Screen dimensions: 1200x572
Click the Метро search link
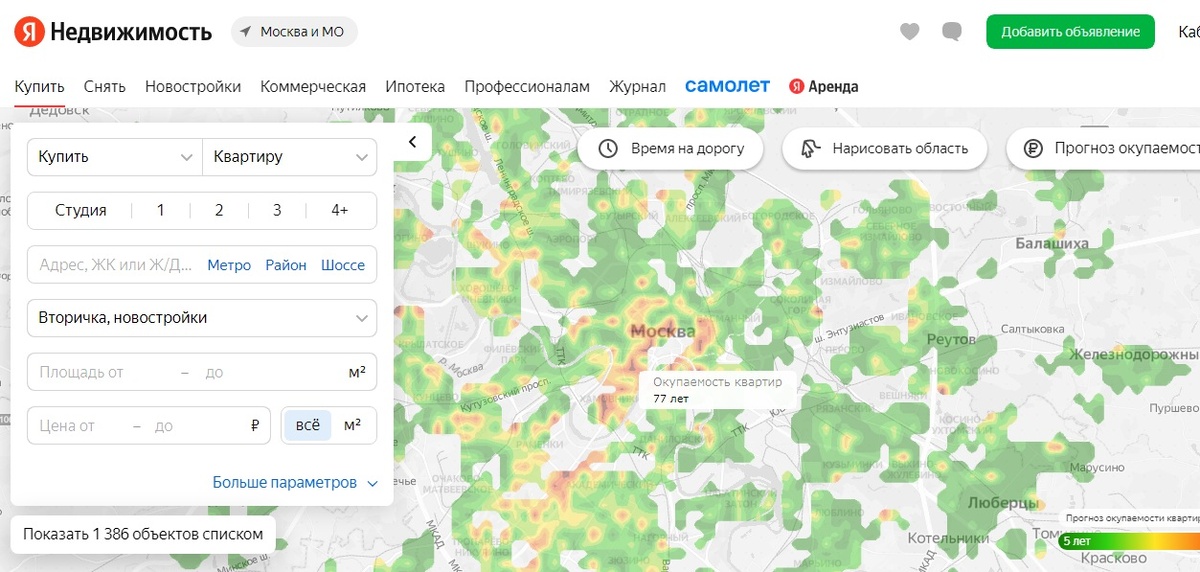pyautogui.click(x=229, y=265)
